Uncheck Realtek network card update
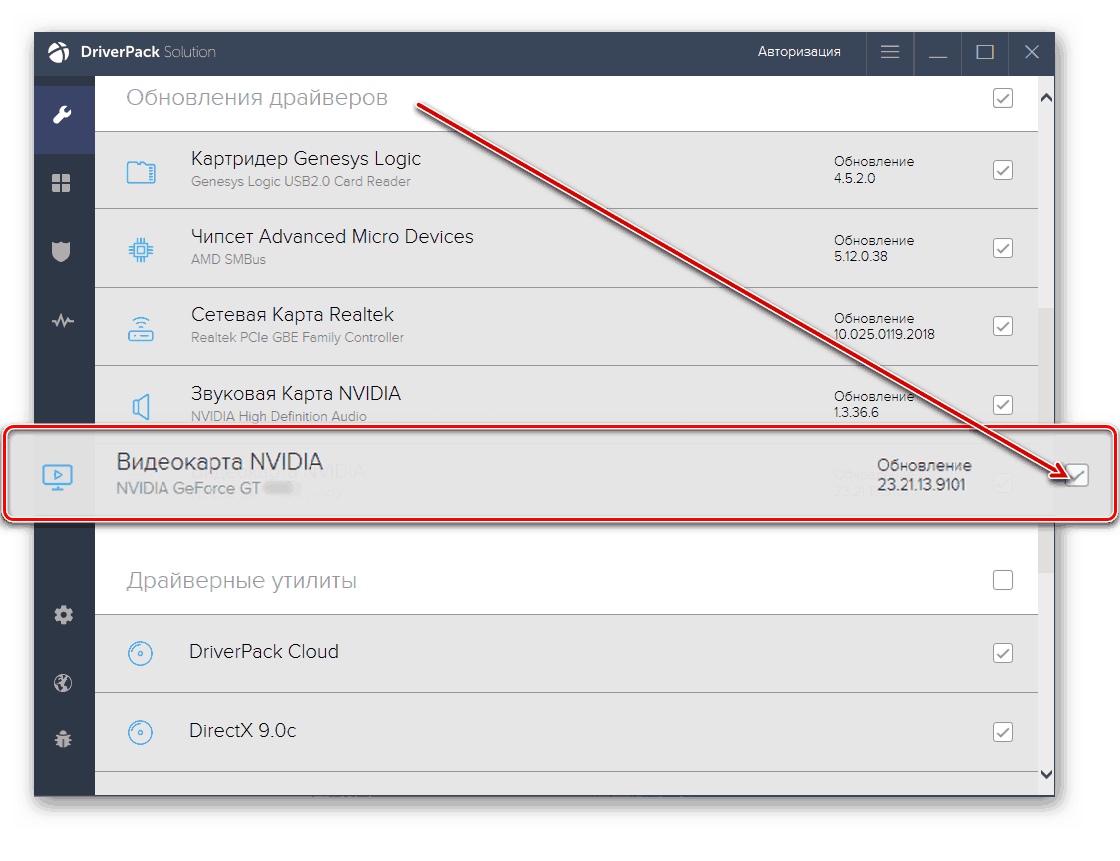Viewport: 1120px width, 861px height. click(1003, 326)
